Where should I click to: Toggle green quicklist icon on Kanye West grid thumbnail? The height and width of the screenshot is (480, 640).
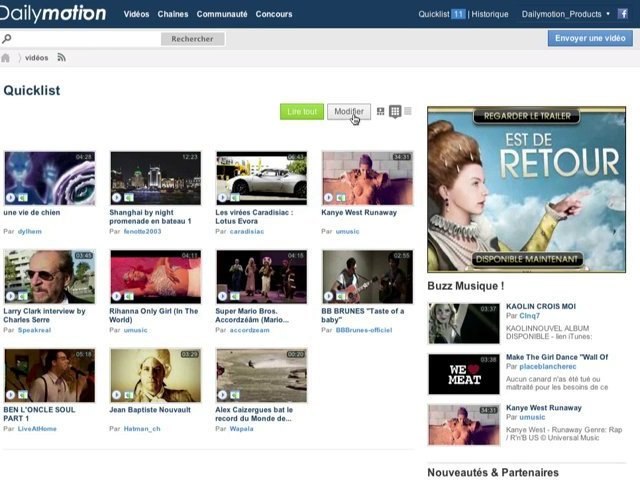point(341,198)
